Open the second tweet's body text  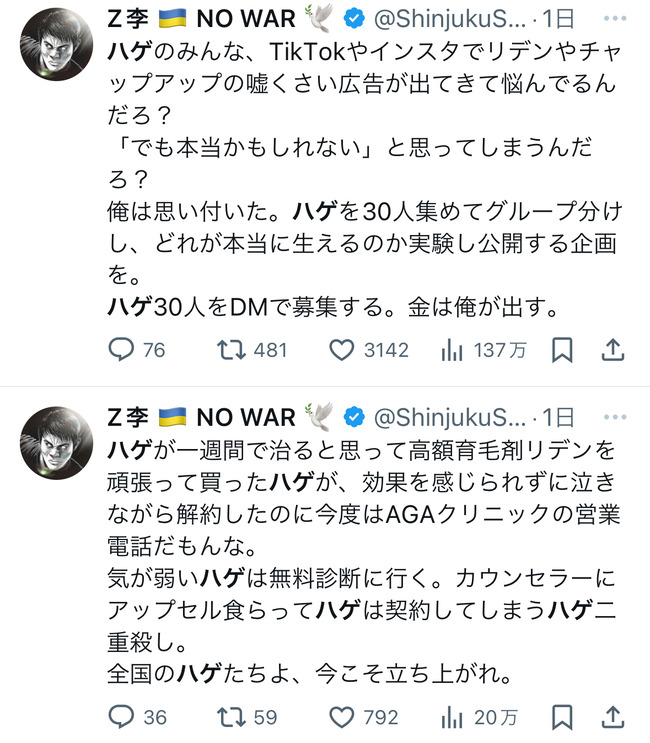pos(362,562)
